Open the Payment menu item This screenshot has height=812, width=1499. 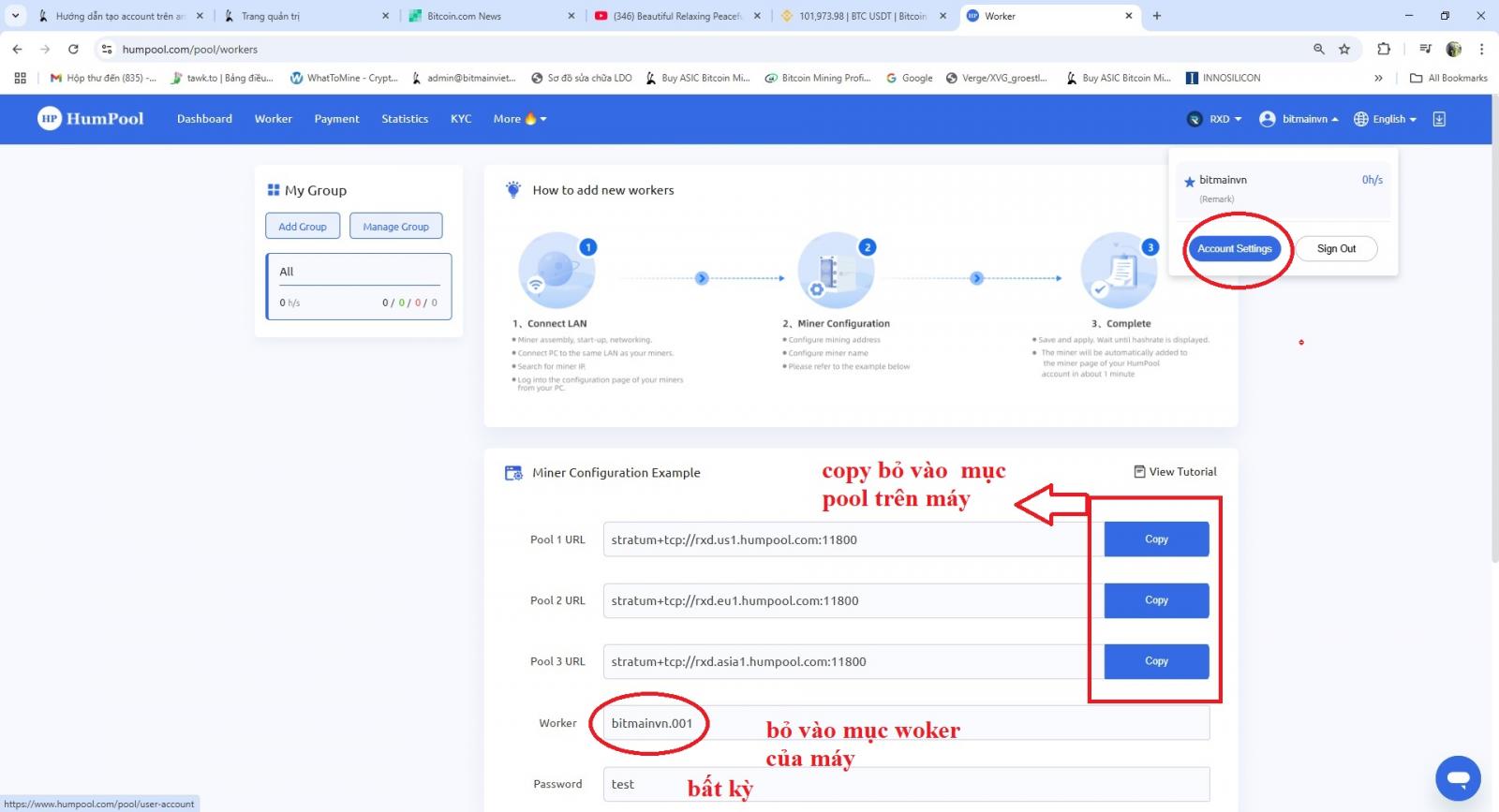(x=336, y=119)
